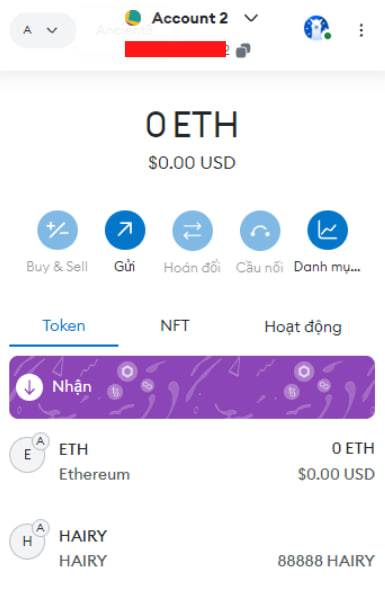This screenshot has width=385, height=612.
Task: Open the Buy & Sell icon
Action: click(x=57, y=230)
